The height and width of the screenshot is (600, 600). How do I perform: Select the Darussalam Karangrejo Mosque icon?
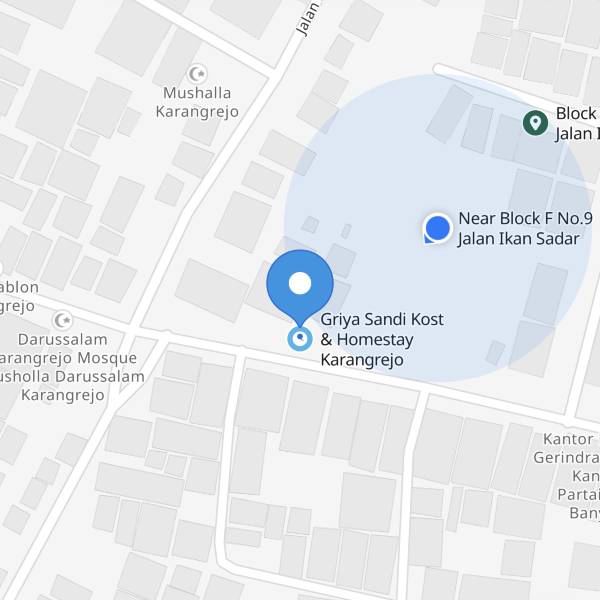(x=63, y=320)
